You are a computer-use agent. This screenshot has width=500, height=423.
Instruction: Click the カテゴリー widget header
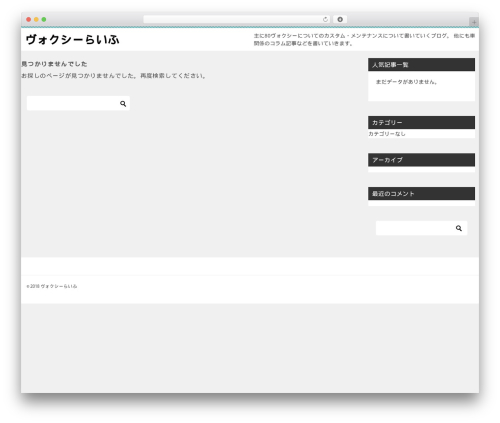pyautogui.click(x=421, y=123)
